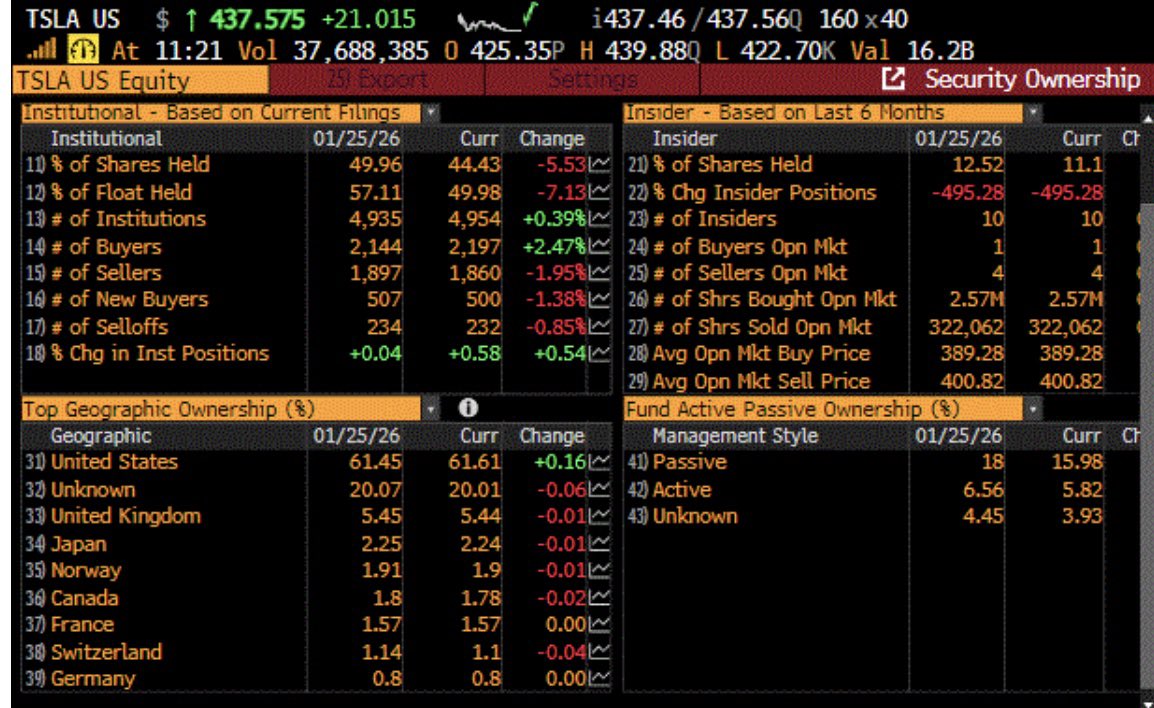Click the Change header in Institutional table
Viewport: 1154px width, 708px height.
(x=551, y=138)
